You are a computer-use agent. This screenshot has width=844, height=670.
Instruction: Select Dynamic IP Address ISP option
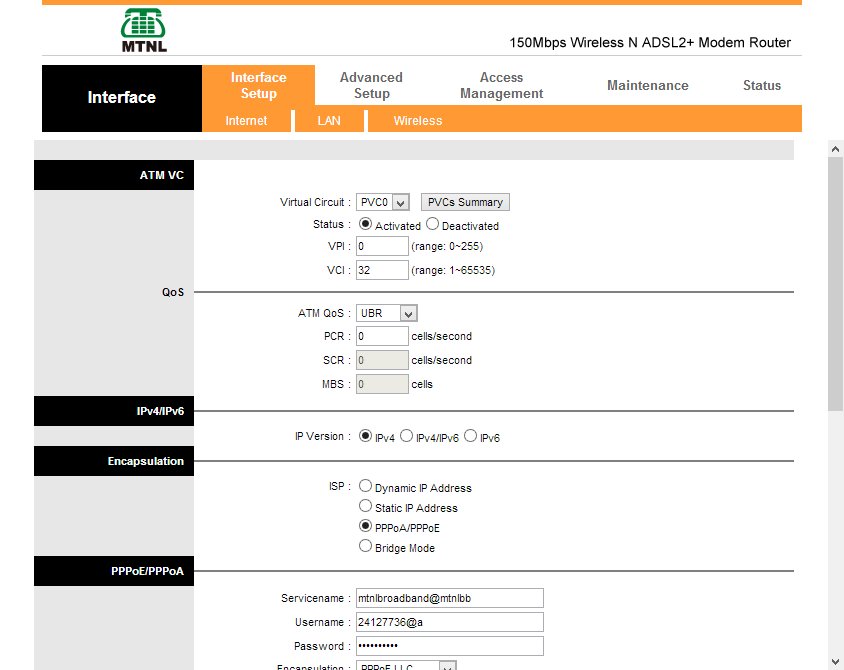tap(365, 485)
